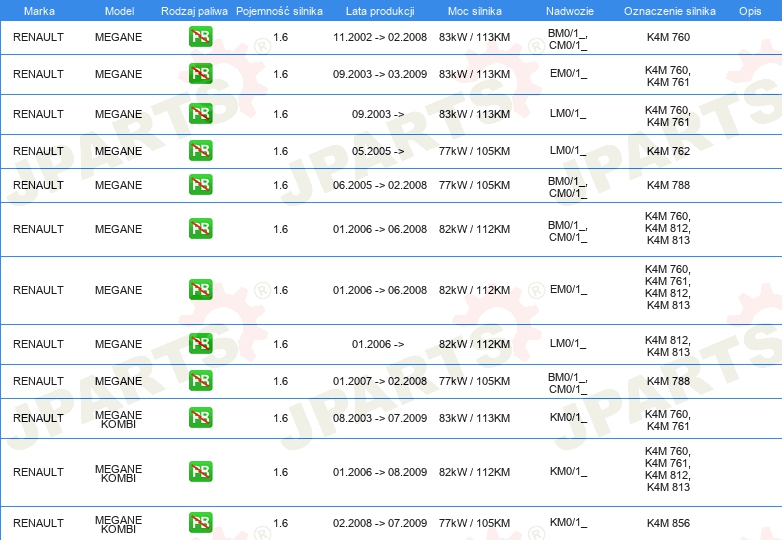The width and height of the screenshot is (782, 540).
Task: Click the fuel icon in the 01.2006 -> 08.2009 row
Action: 200,471
